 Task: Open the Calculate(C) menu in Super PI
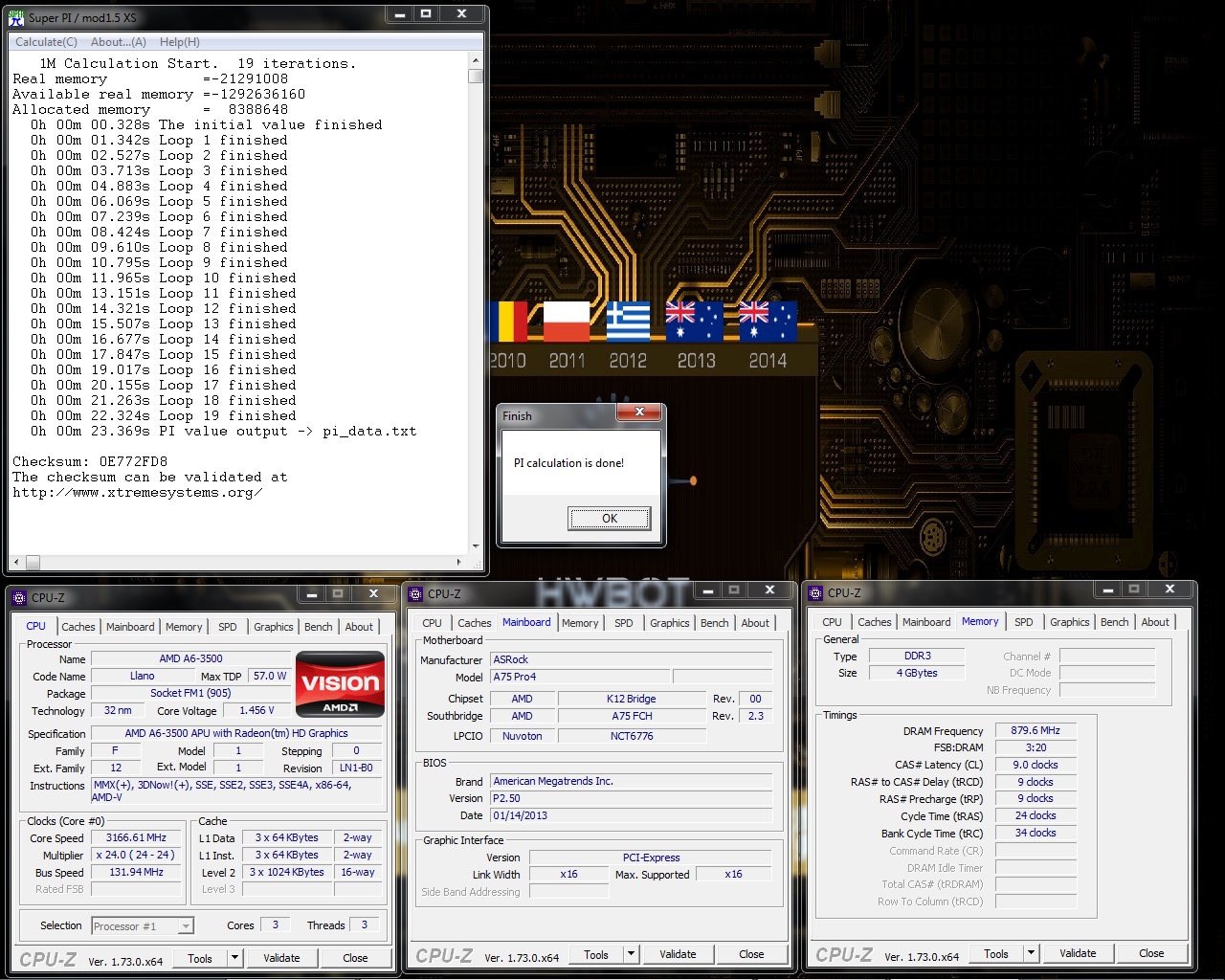point(46,42)
